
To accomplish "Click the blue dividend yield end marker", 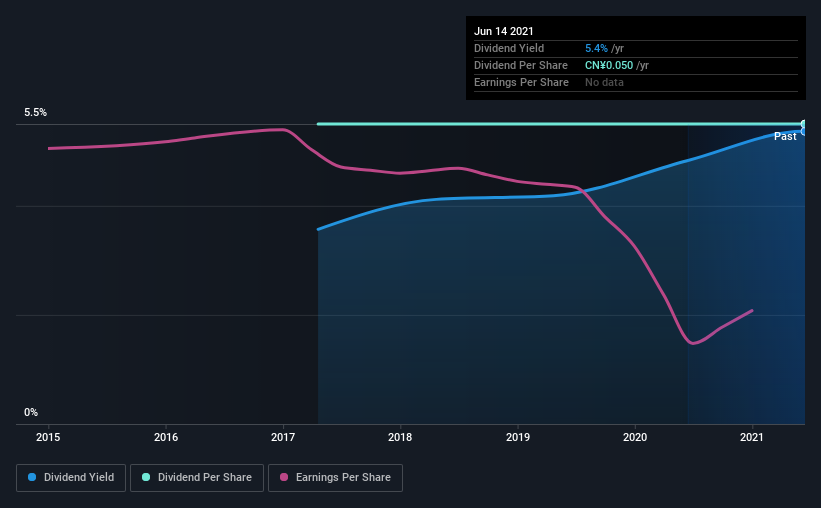I will tap(804, 131).
